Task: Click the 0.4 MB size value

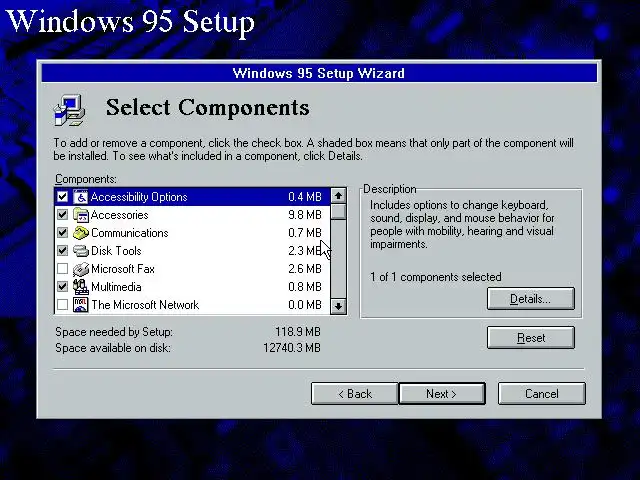Action: [x=305, y=197]
